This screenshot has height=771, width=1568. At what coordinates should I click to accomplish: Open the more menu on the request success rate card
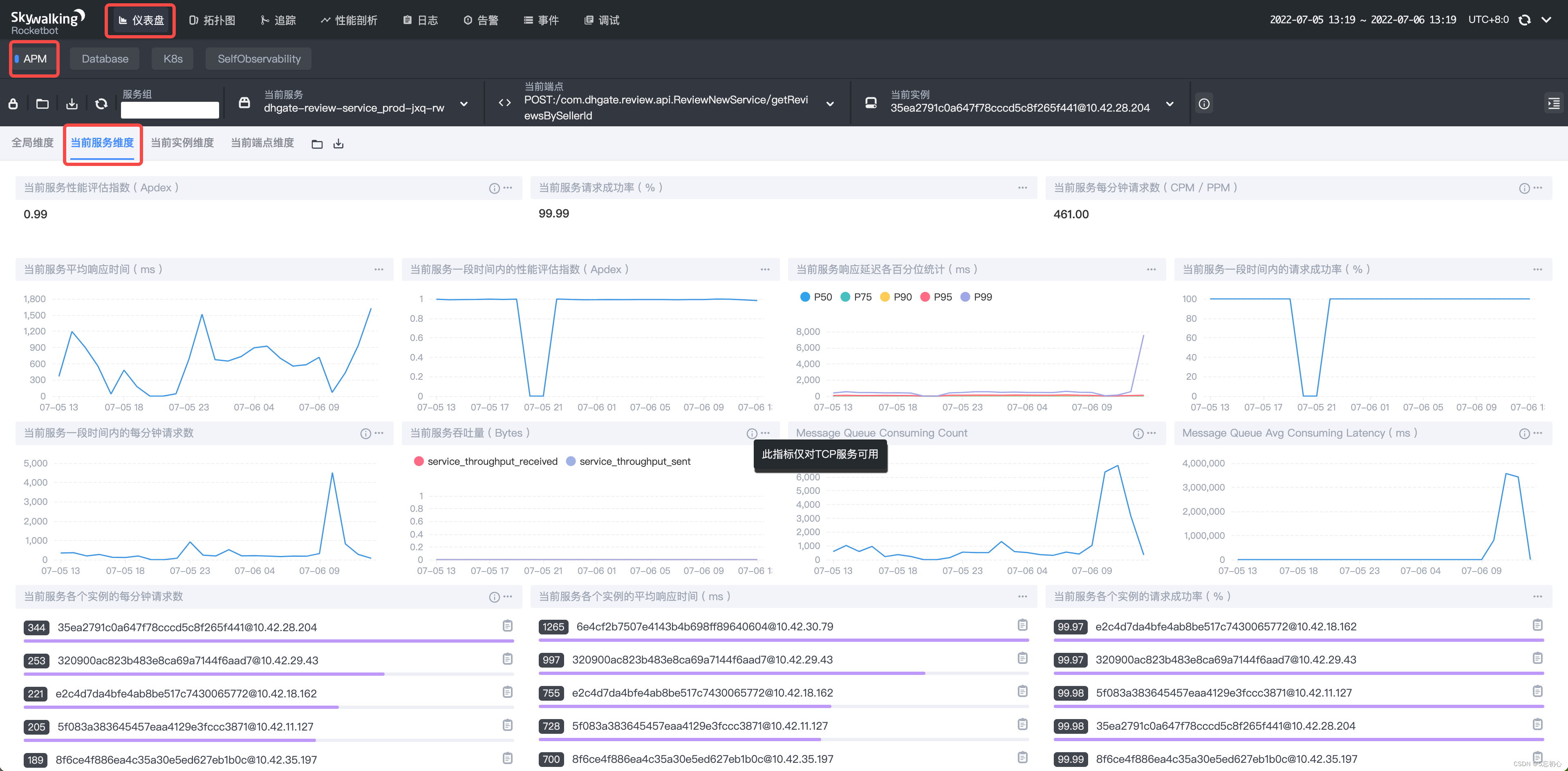[x=1023, y=188]
